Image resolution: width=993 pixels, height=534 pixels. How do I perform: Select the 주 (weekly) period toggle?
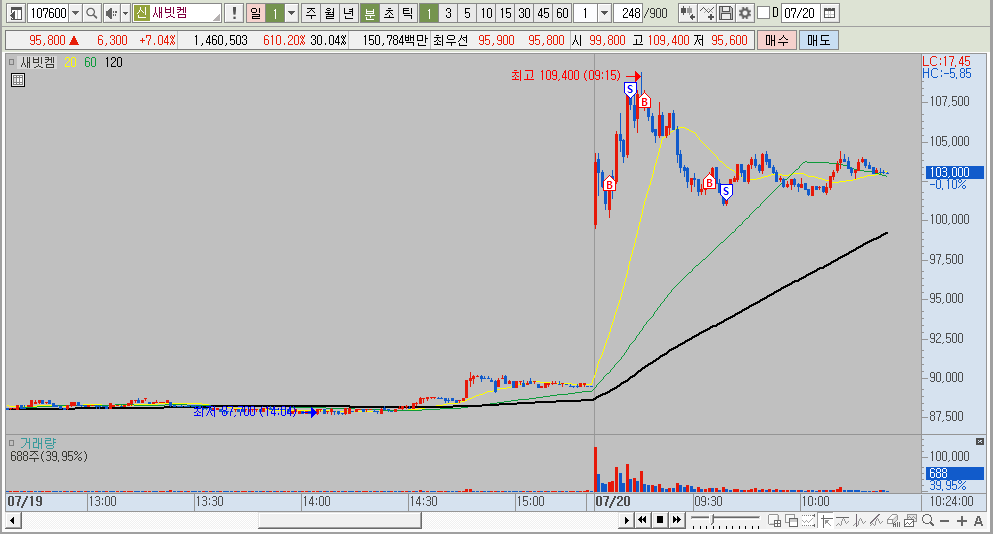311,13
